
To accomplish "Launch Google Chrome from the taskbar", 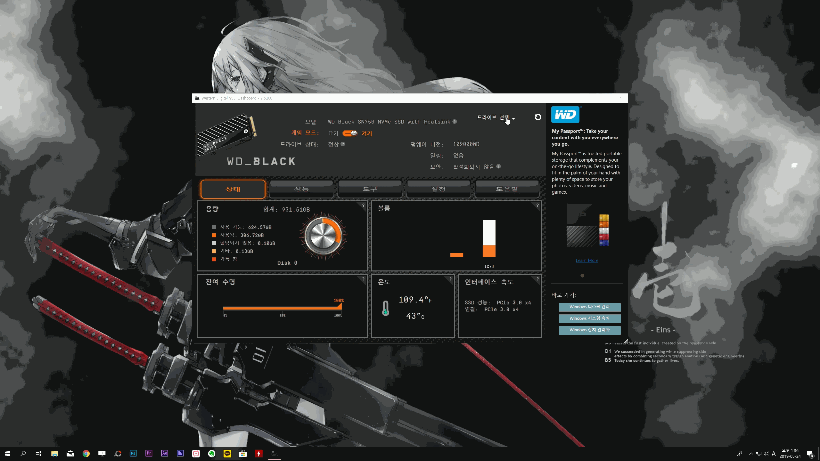I will (86, 454).
